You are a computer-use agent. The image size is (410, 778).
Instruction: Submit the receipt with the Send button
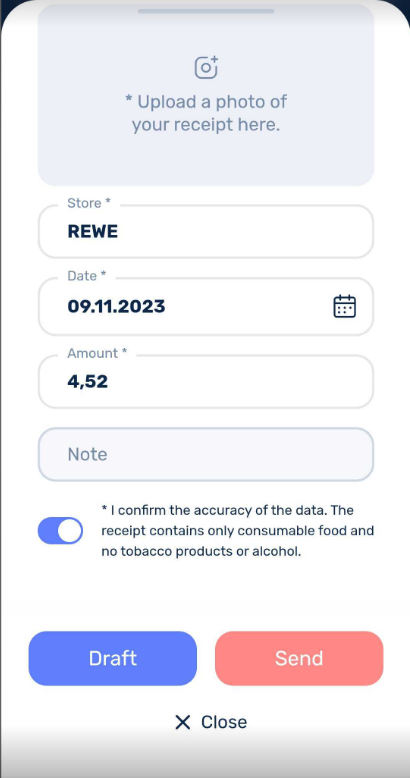pos(299,658)
